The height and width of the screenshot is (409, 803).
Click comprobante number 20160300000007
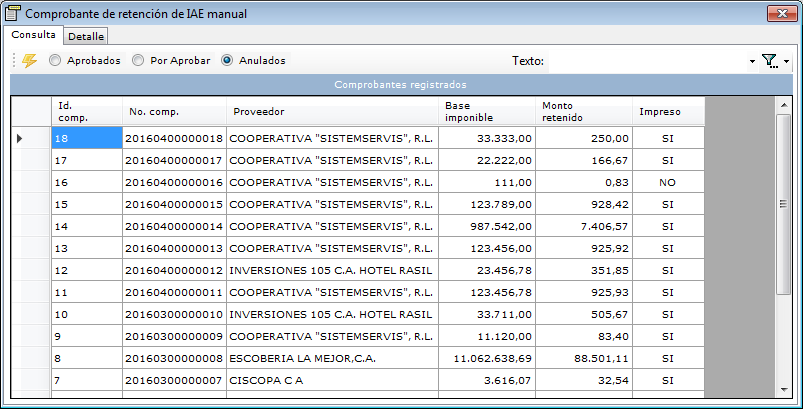click(174, 380)
